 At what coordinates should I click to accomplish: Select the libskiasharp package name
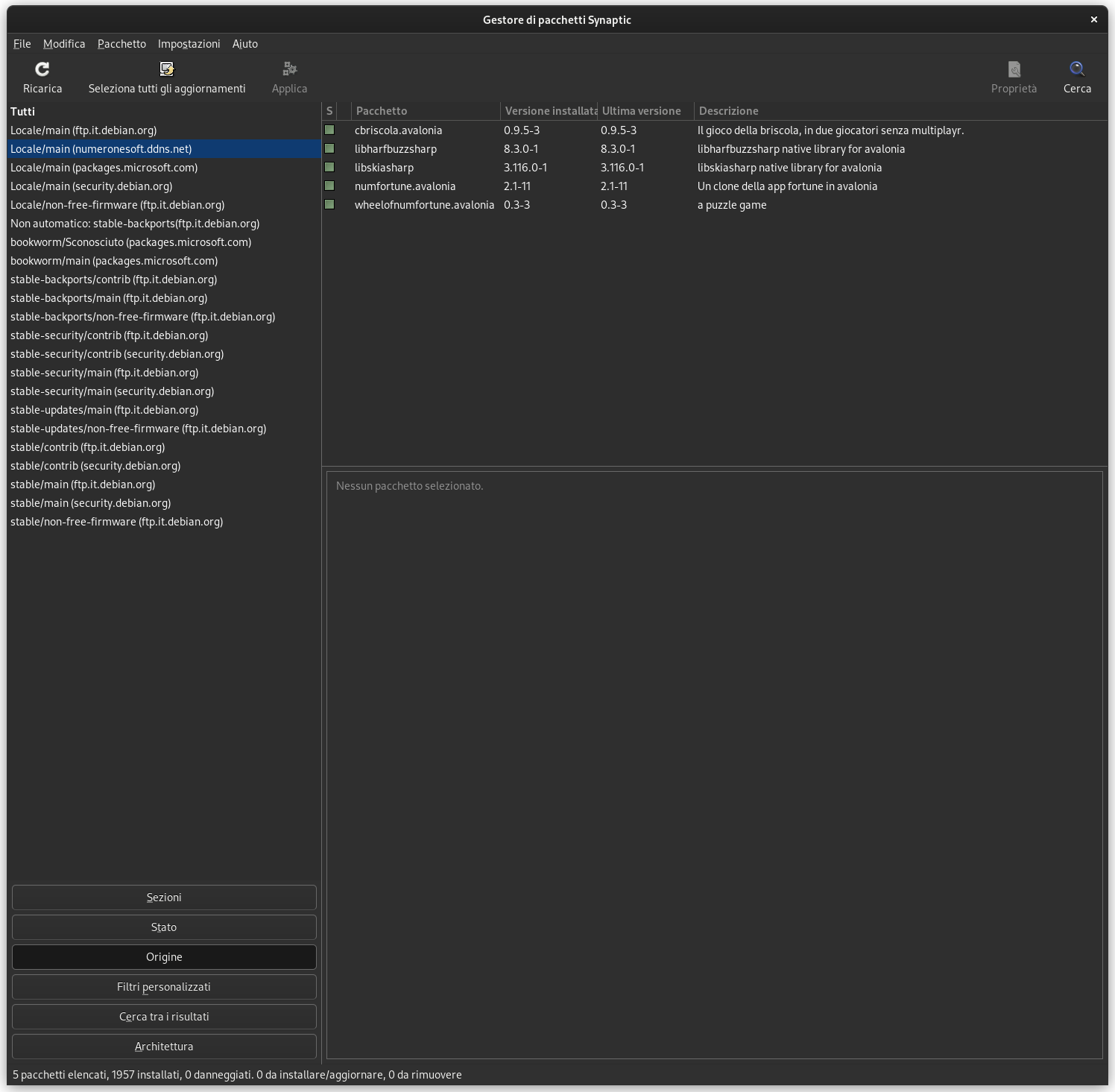point(384,168)
